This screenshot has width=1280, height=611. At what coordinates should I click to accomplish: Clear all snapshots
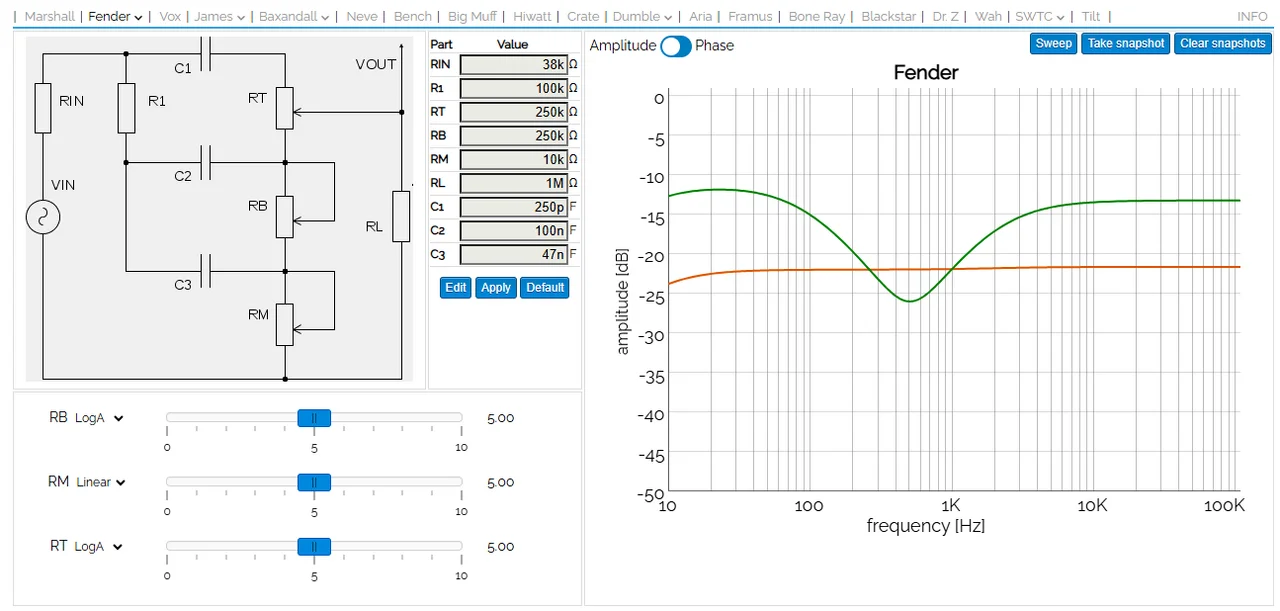1222,44
